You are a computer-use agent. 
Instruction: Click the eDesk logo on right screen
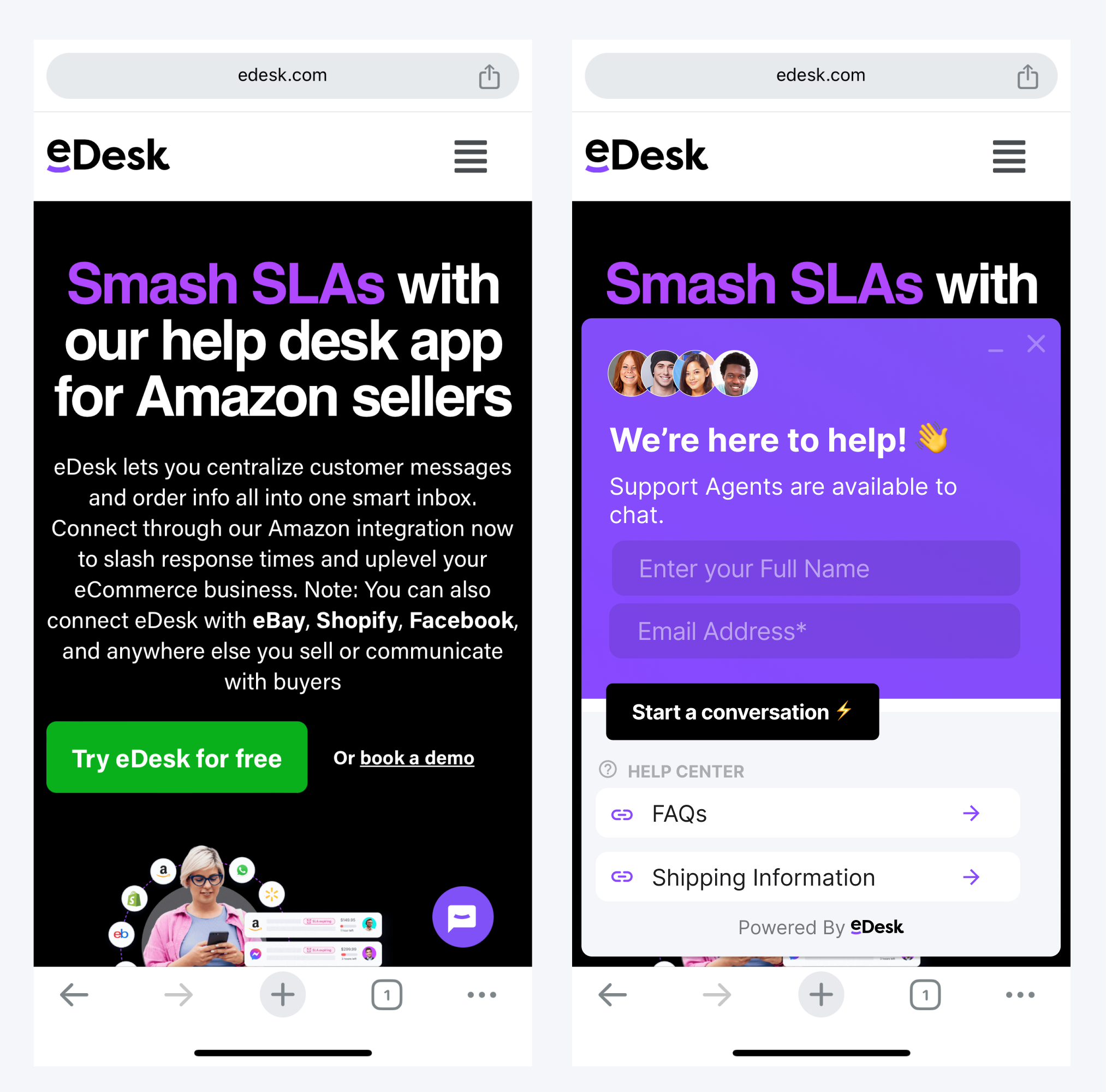(x=648, y=155)
